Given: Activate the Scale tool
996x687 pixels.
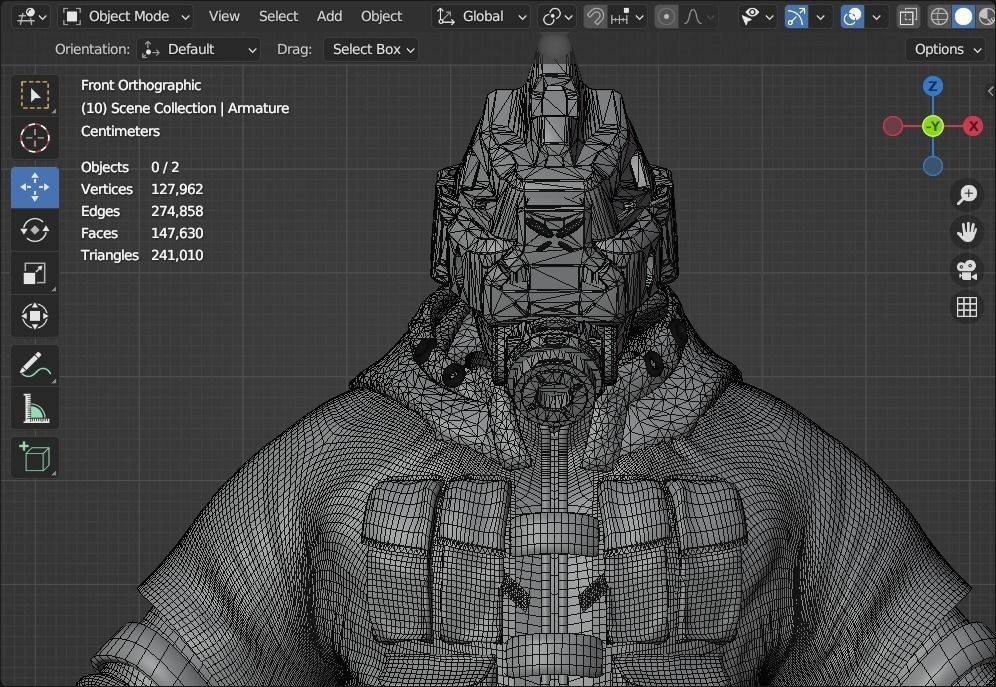Looking at the screenshot, I should point(35,273).
